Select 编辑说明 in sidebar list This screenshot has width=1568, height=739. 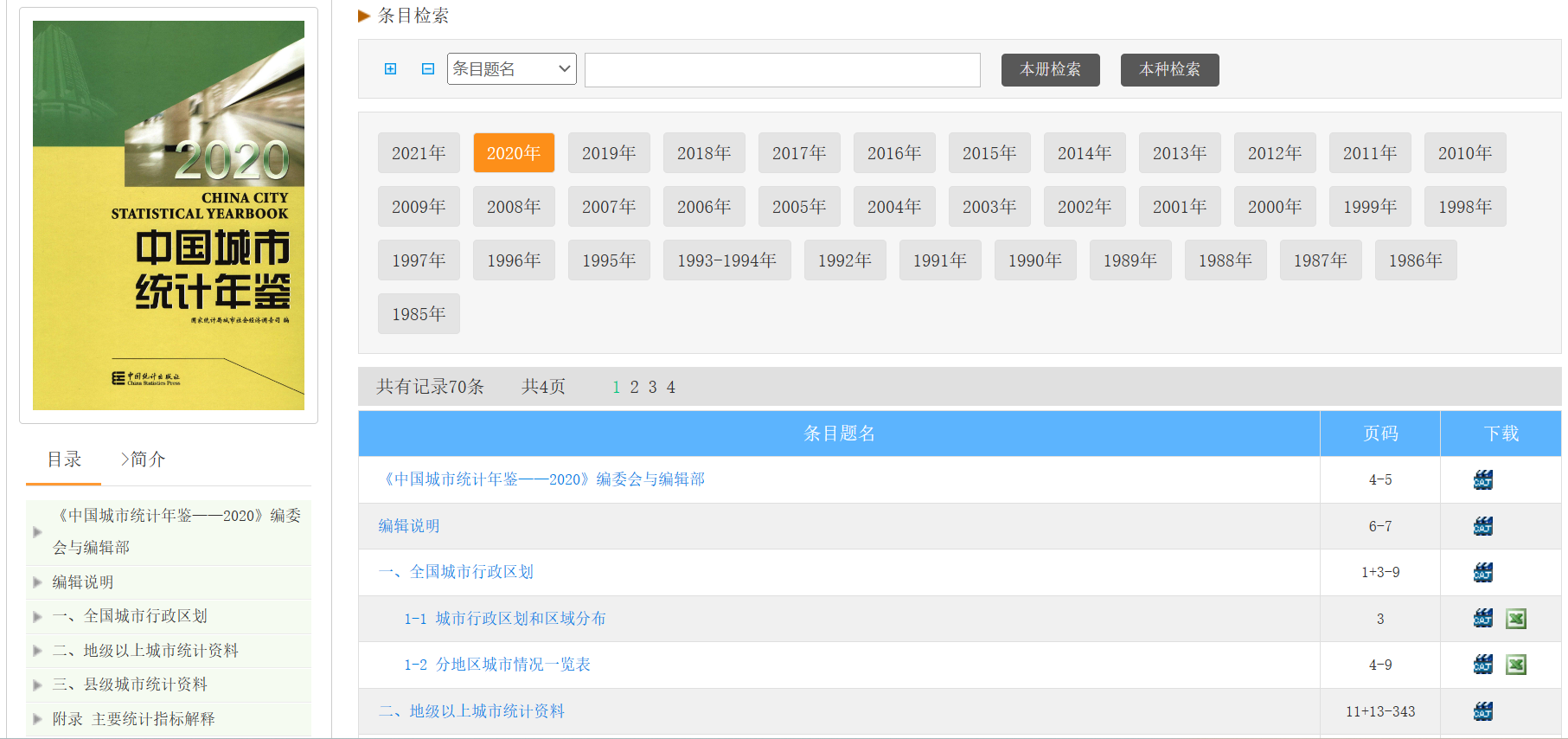click(x=83, y=582)
